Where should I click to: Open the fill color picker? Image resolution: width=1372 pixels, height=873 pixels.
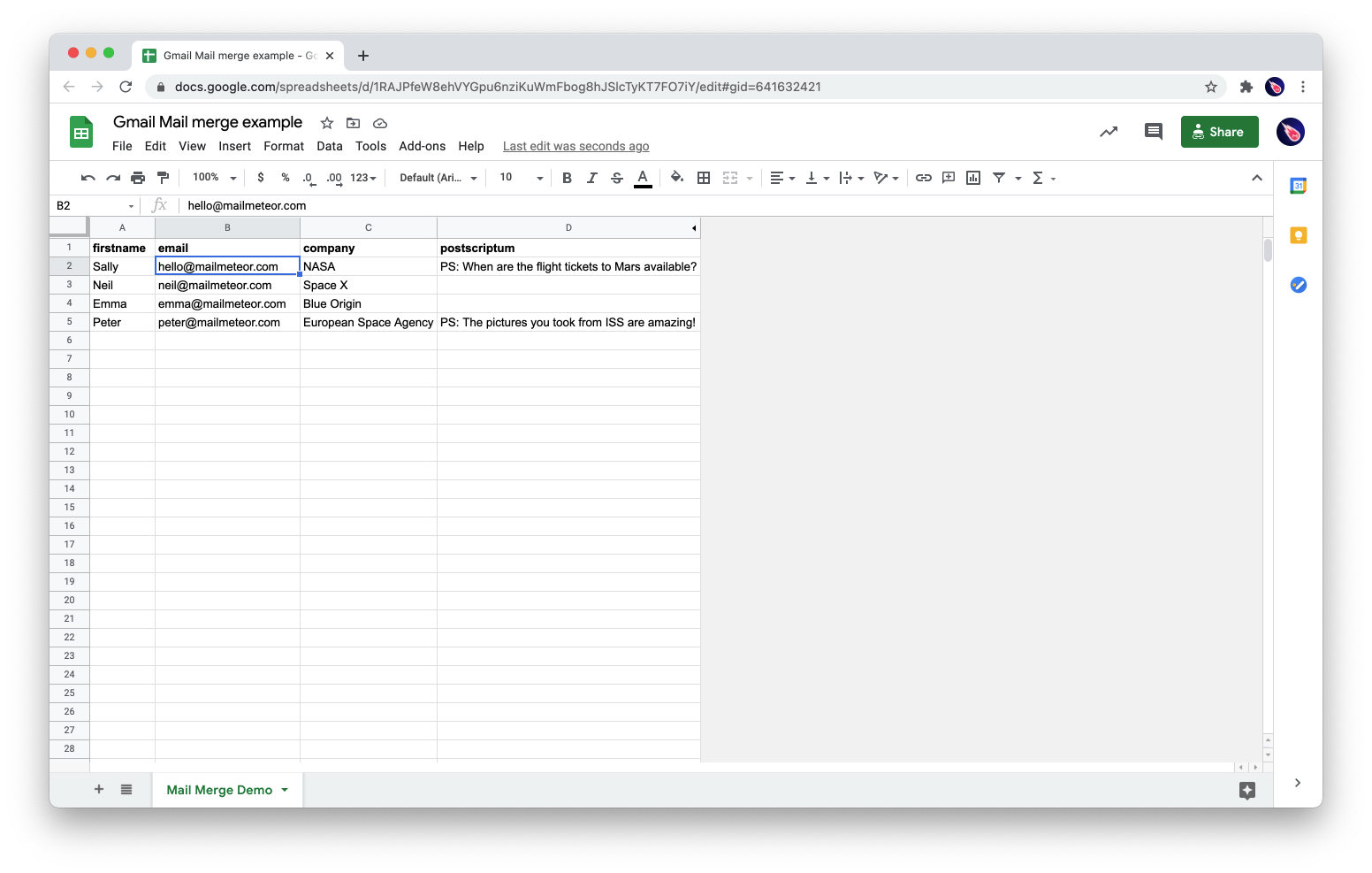pos(677,178)
